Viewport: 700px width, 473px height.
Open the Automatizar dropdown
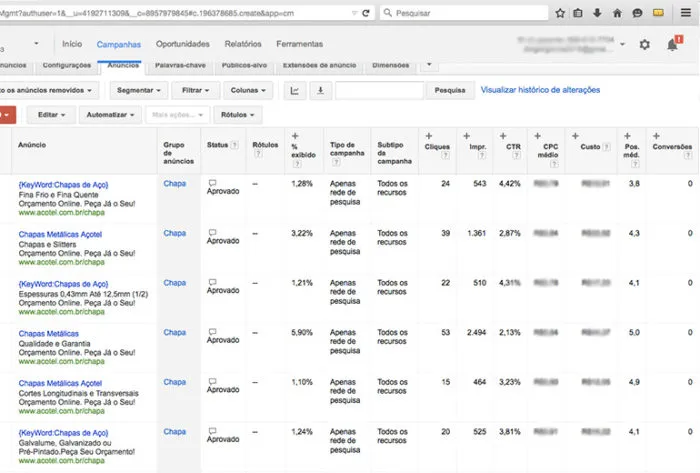[x=110, y=115]
